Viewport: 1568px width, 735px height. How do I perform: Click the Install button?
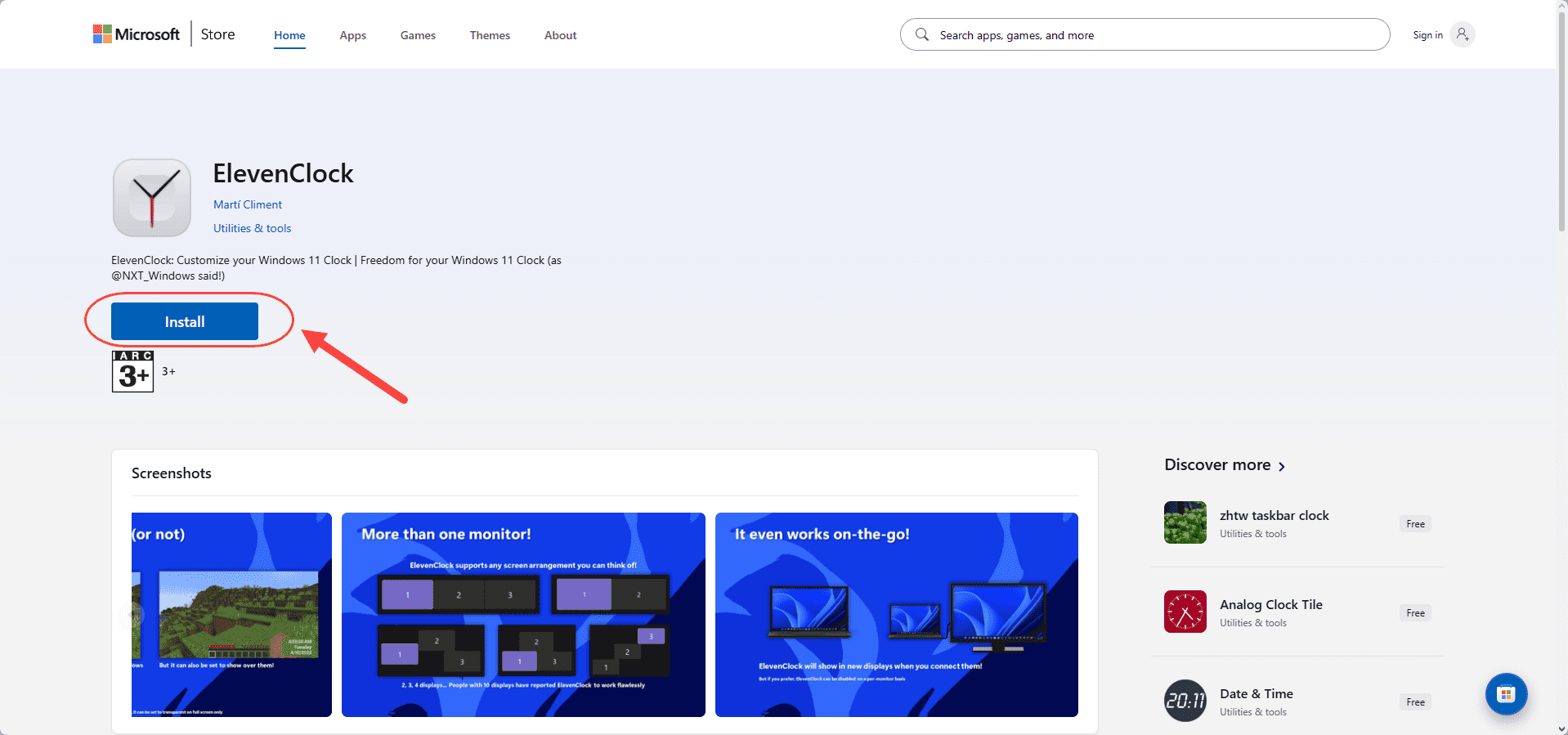tap(185, 321)
